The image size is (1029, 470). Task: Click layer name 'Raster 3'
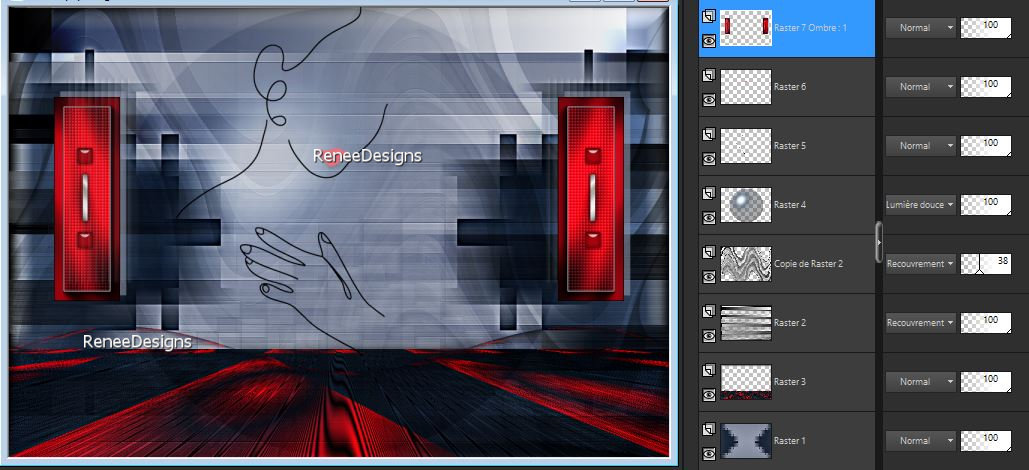(790, 381)
